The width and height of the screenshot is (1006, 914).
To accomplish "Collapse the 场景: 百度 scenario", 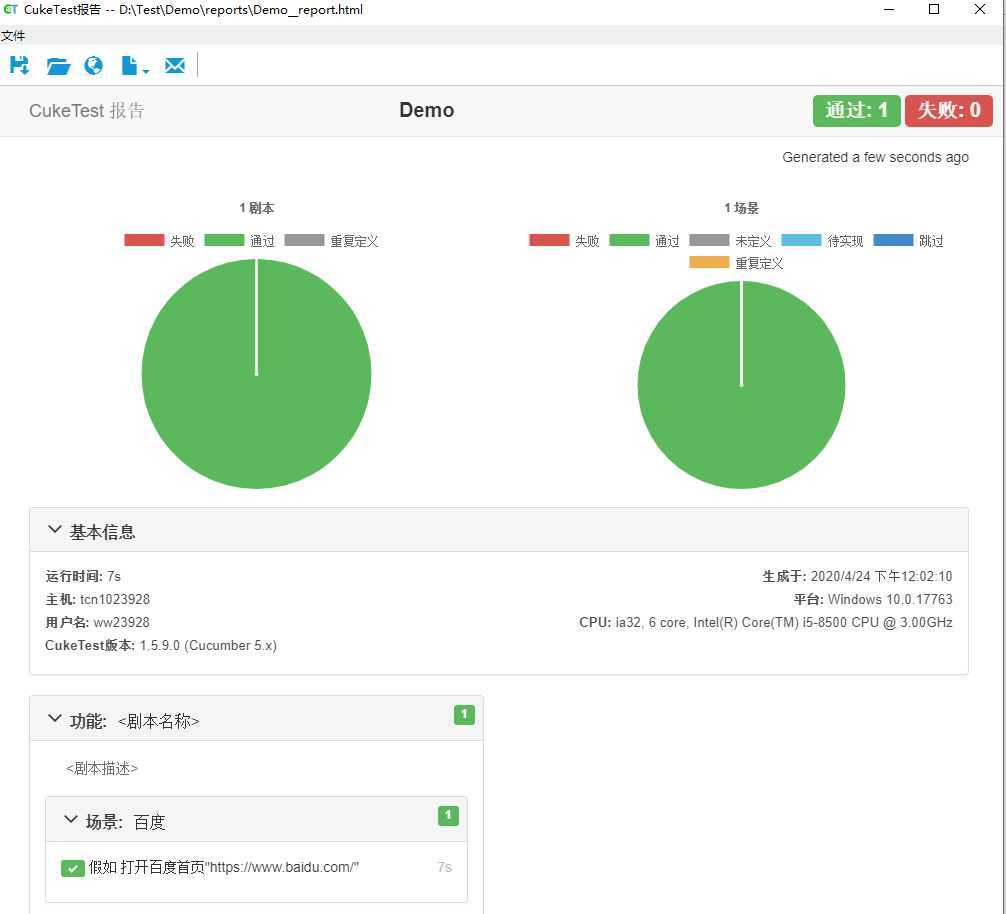I will pyautogui.click(x=71, y=820).
